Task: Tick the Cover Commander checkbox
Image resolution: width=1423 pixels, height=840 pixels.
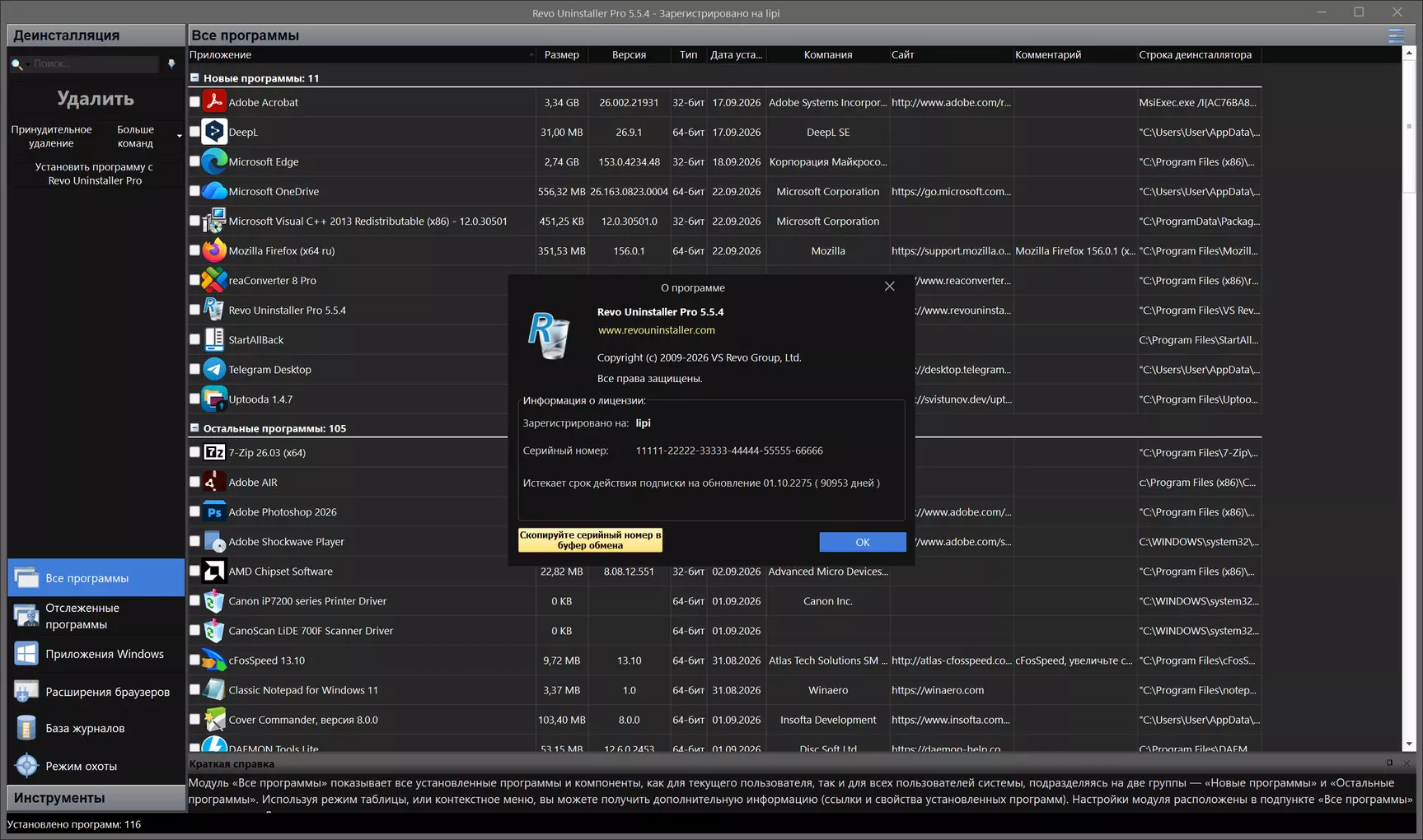Action: pos(194,719)
